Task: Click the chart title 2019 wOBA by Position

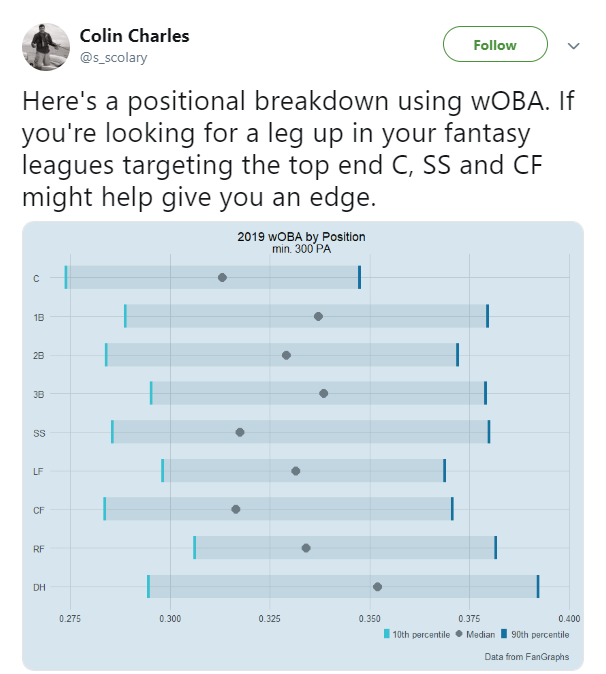Action: point(301,236)
